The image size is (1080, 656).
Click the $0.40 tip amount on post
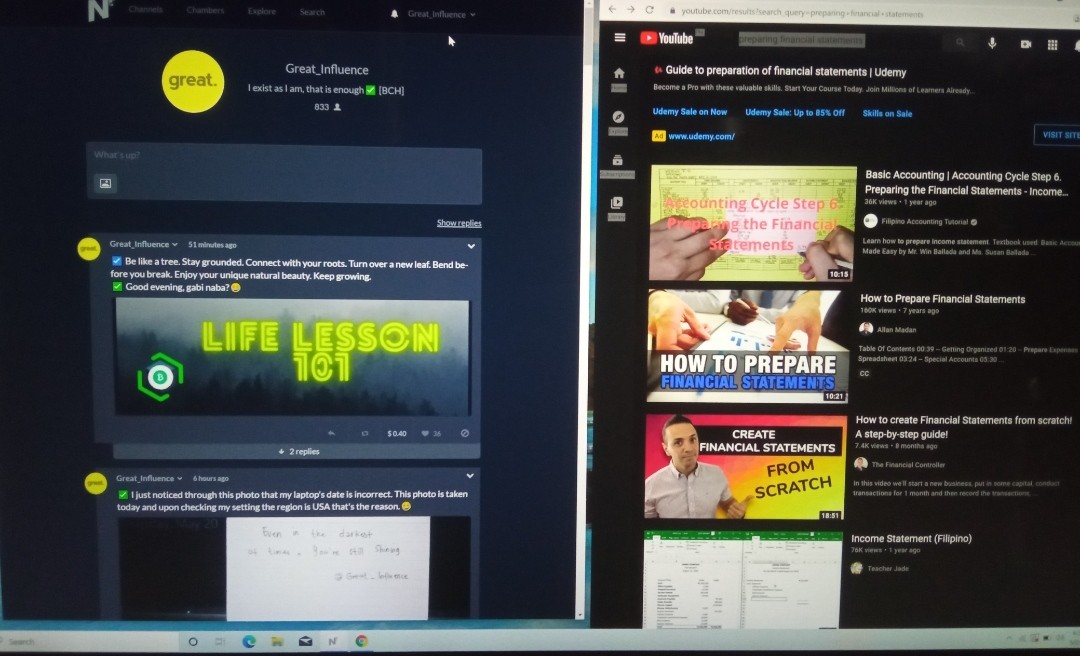397,433
